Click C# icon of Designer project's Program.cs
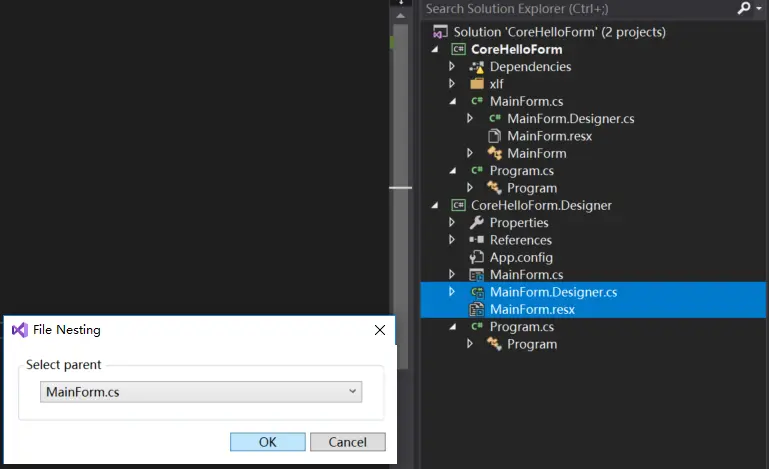The image size is (769, 469). tap(477, 326)
